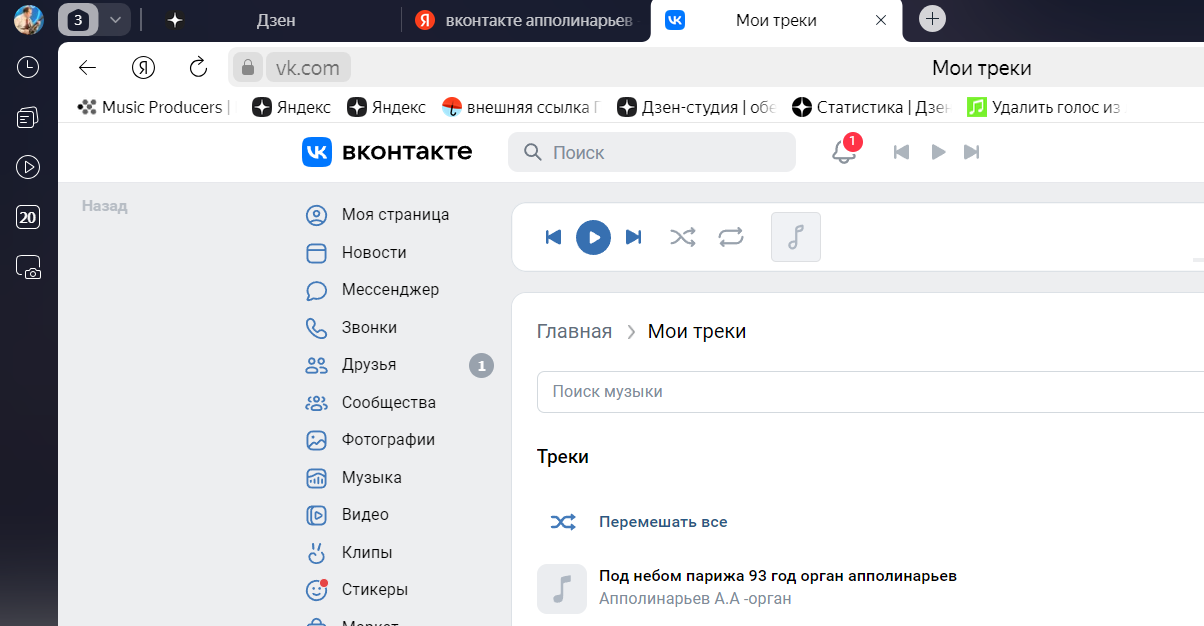Reload the page
Image resolution: width=1204 pixels, height=626 pixels.
198,68
